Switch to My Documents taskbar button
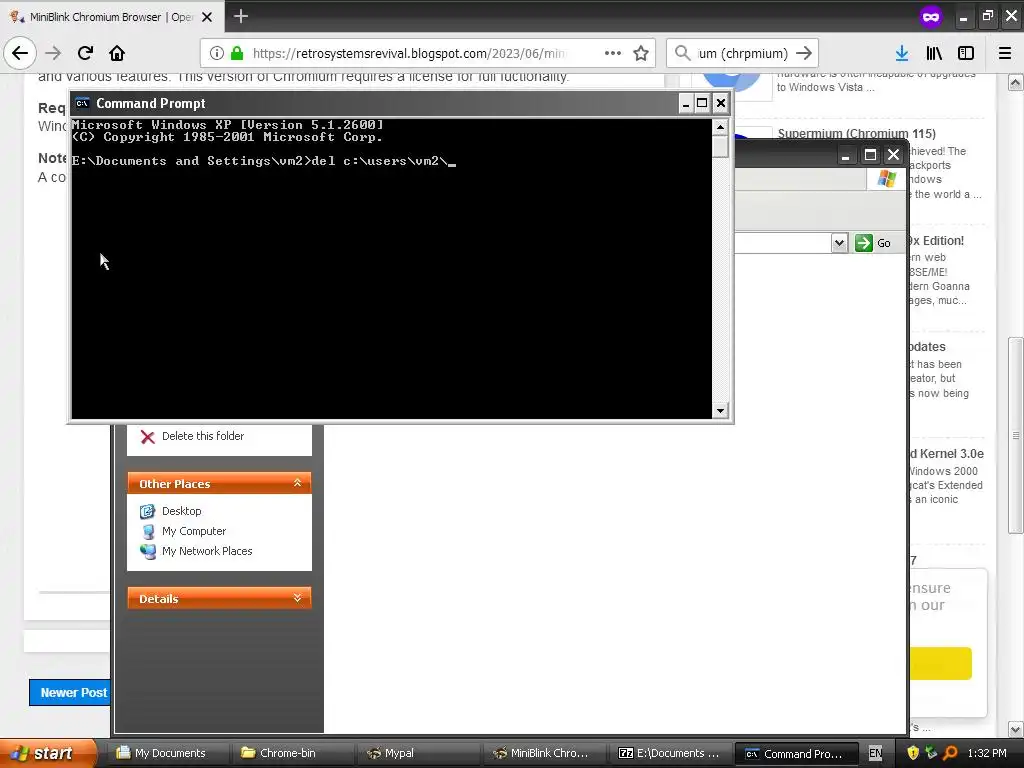 [x=168, y=753]
